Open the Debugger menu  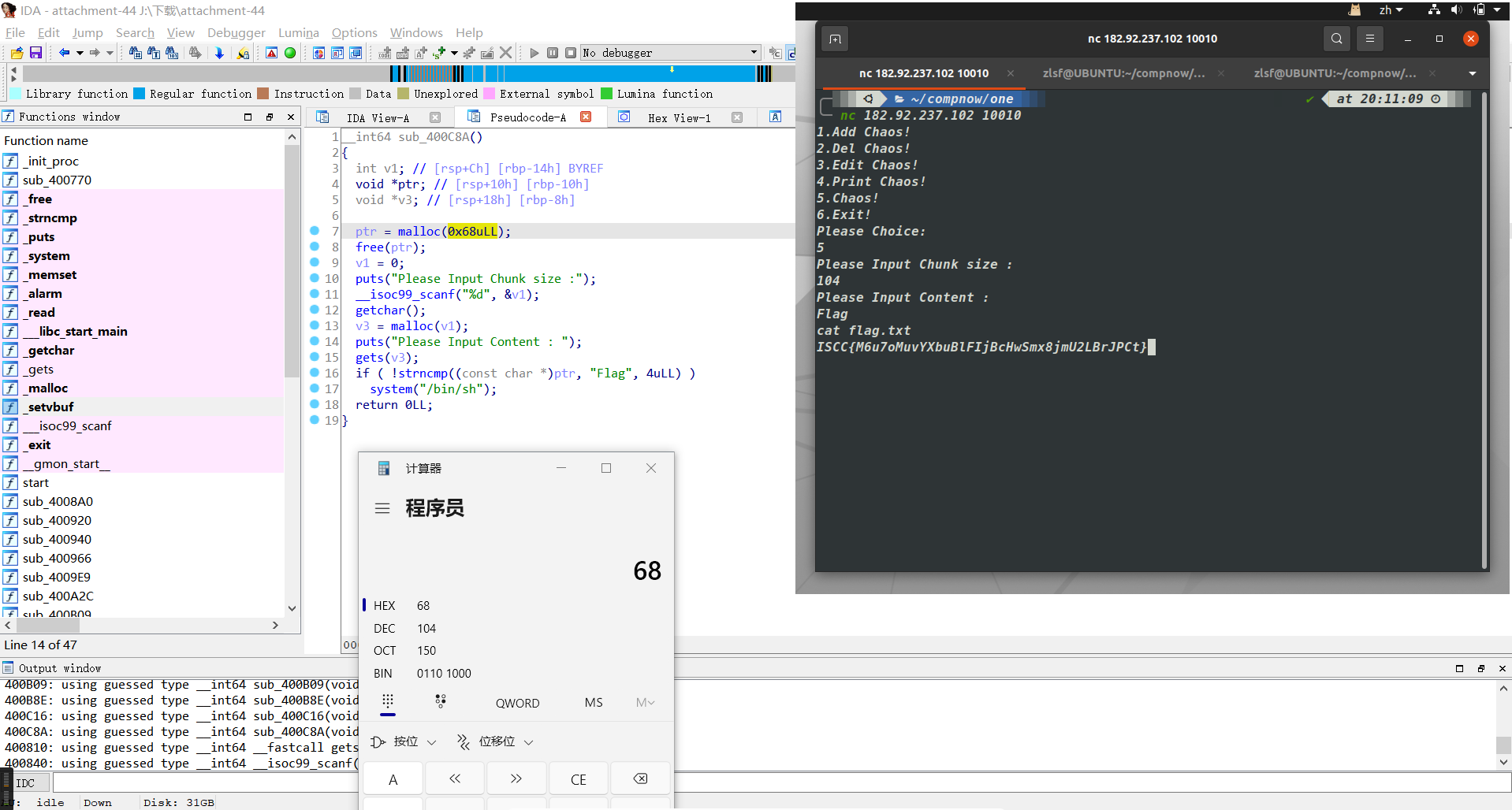coord(236,32)
